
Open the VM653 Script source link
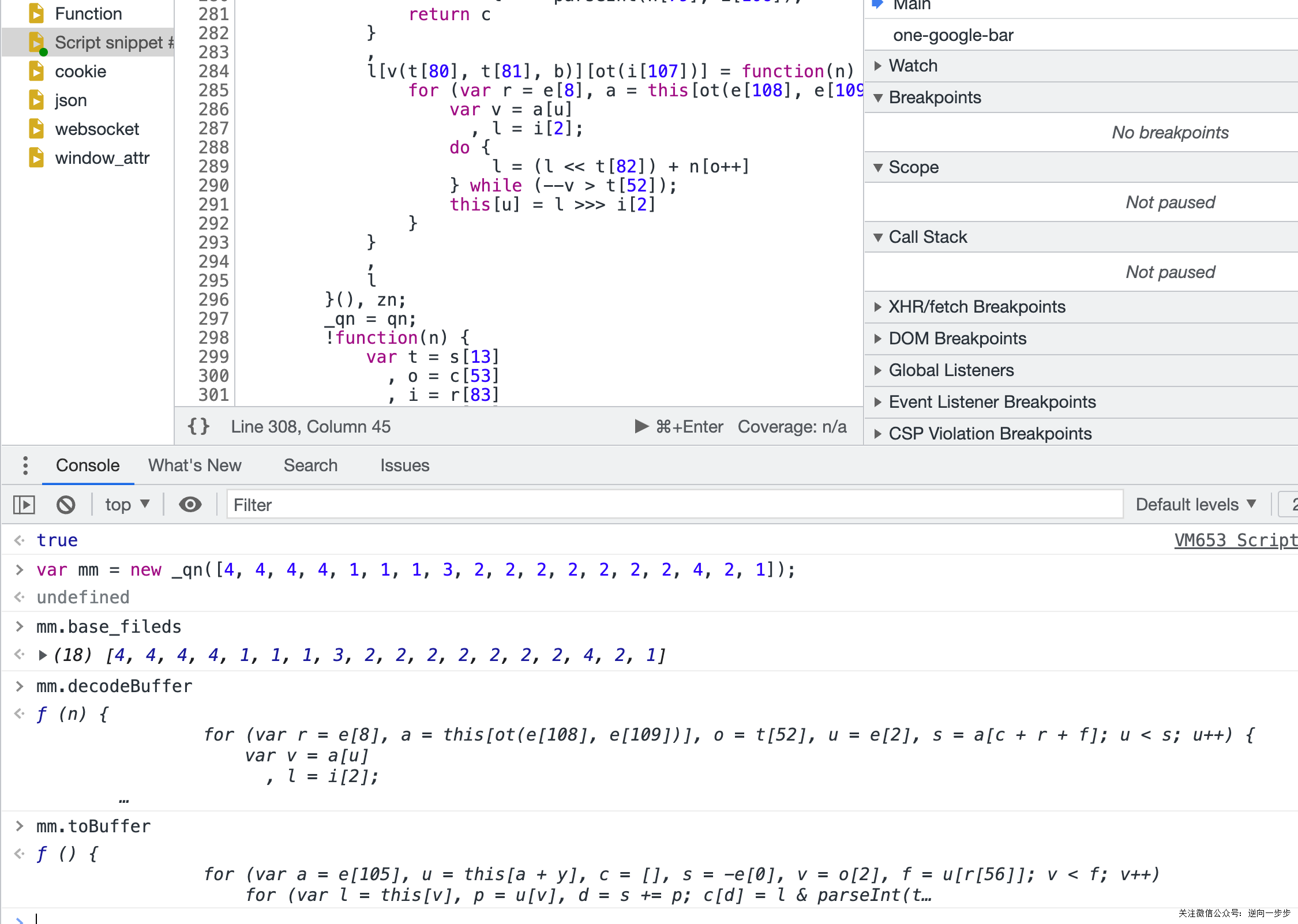click(1235, 540)
